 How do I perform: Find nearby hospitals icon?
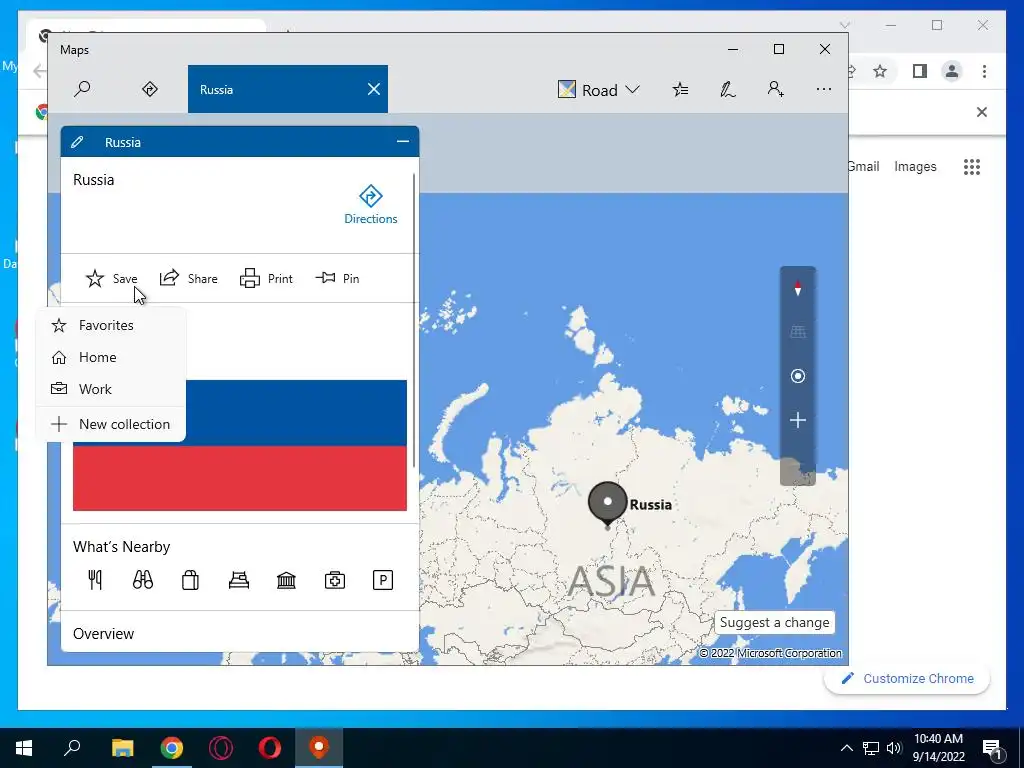[334, 580]
